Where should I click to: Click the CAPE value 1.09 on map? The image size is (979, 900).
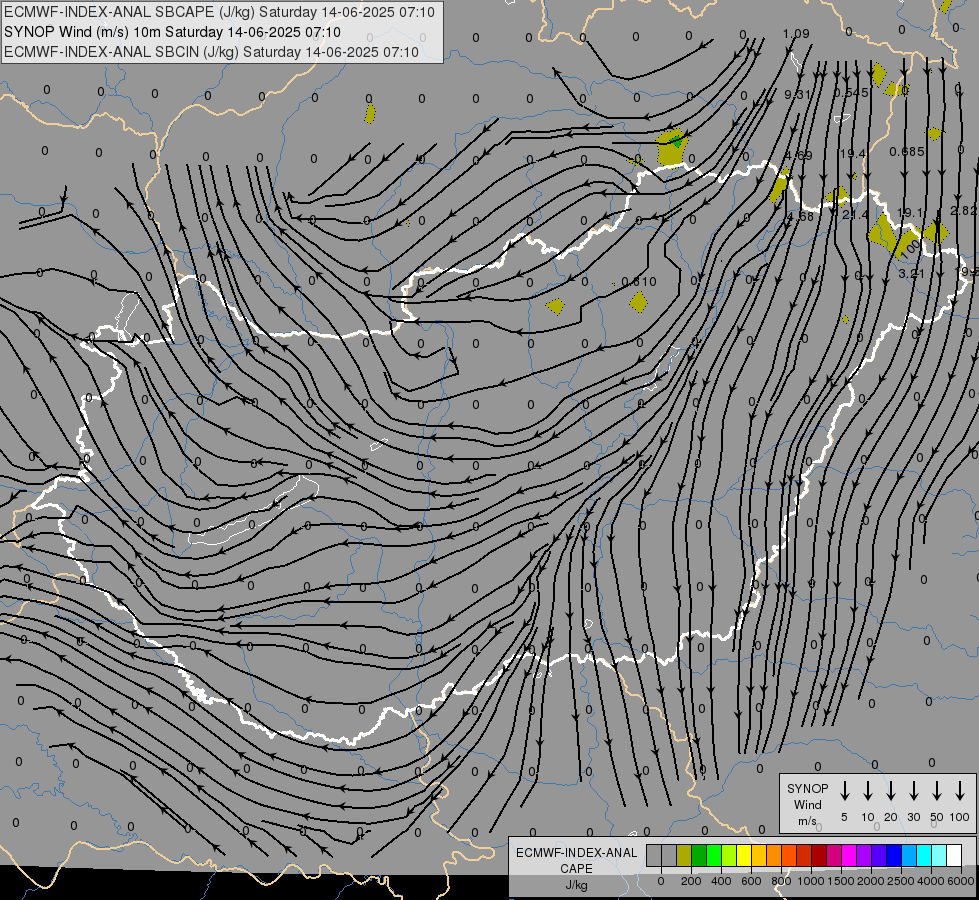[x=796, y=34]
